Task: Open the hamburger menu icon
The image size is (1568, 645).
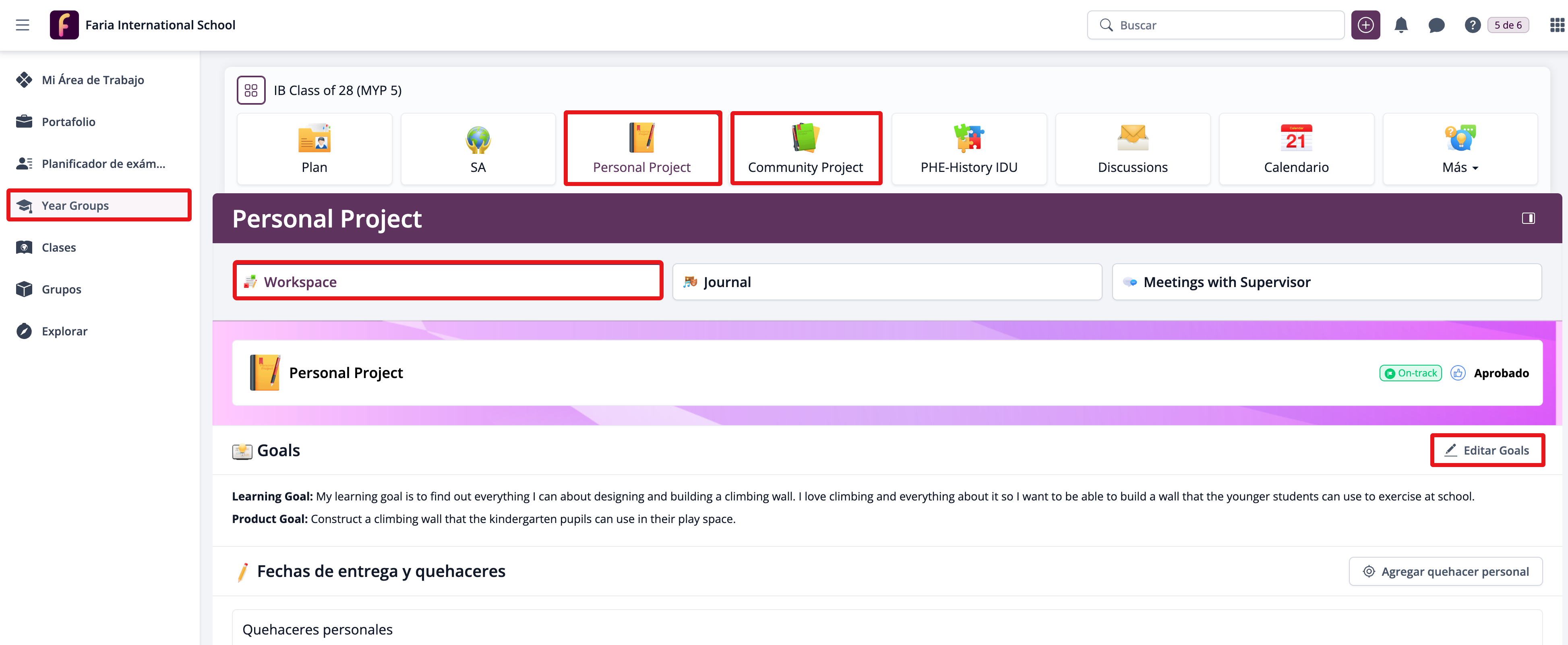Action: tap(23, 25)
